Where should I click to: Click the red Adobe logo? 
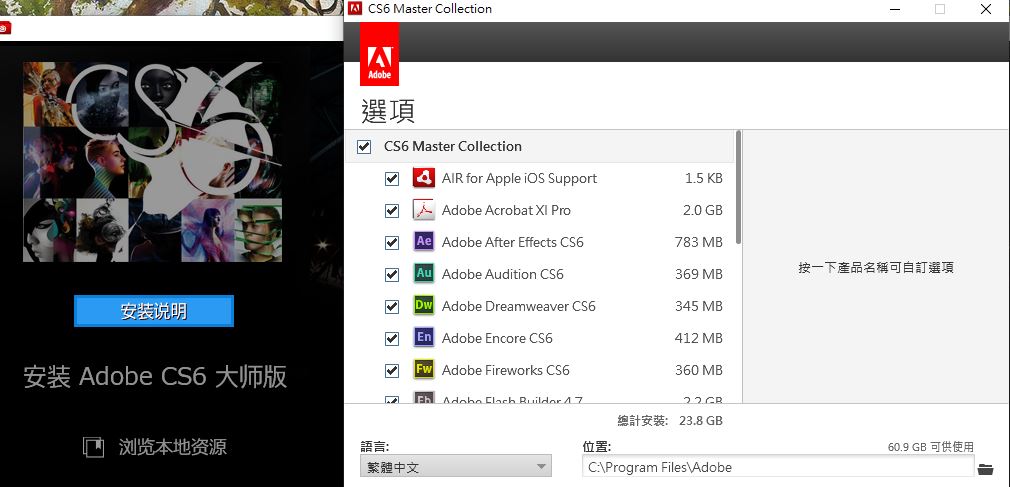point(380,54)
